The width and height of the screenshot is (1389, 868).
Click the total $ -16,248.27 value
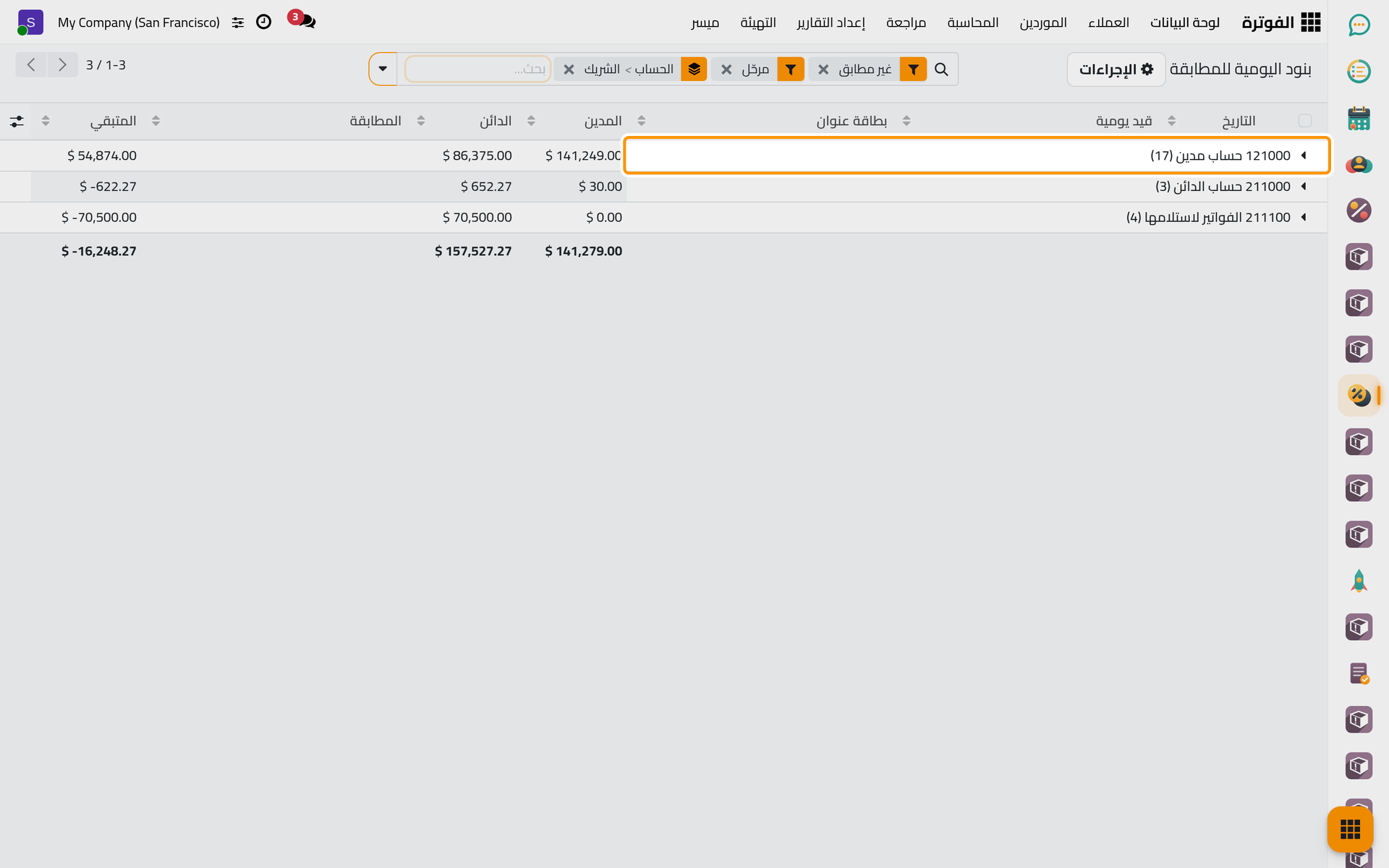[x=98, y=251]
